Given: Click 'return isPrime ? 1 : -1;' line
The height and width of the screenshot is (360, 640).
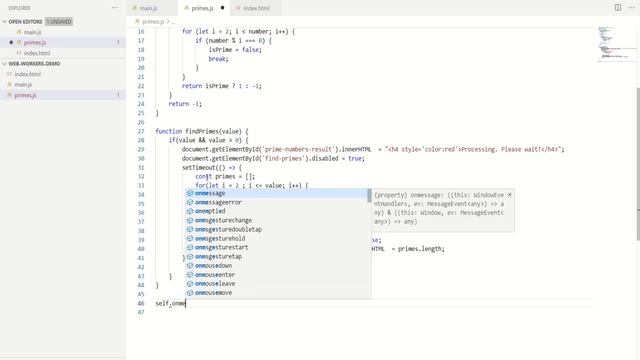Looking at the screenshot, I should tap(222, 86).
